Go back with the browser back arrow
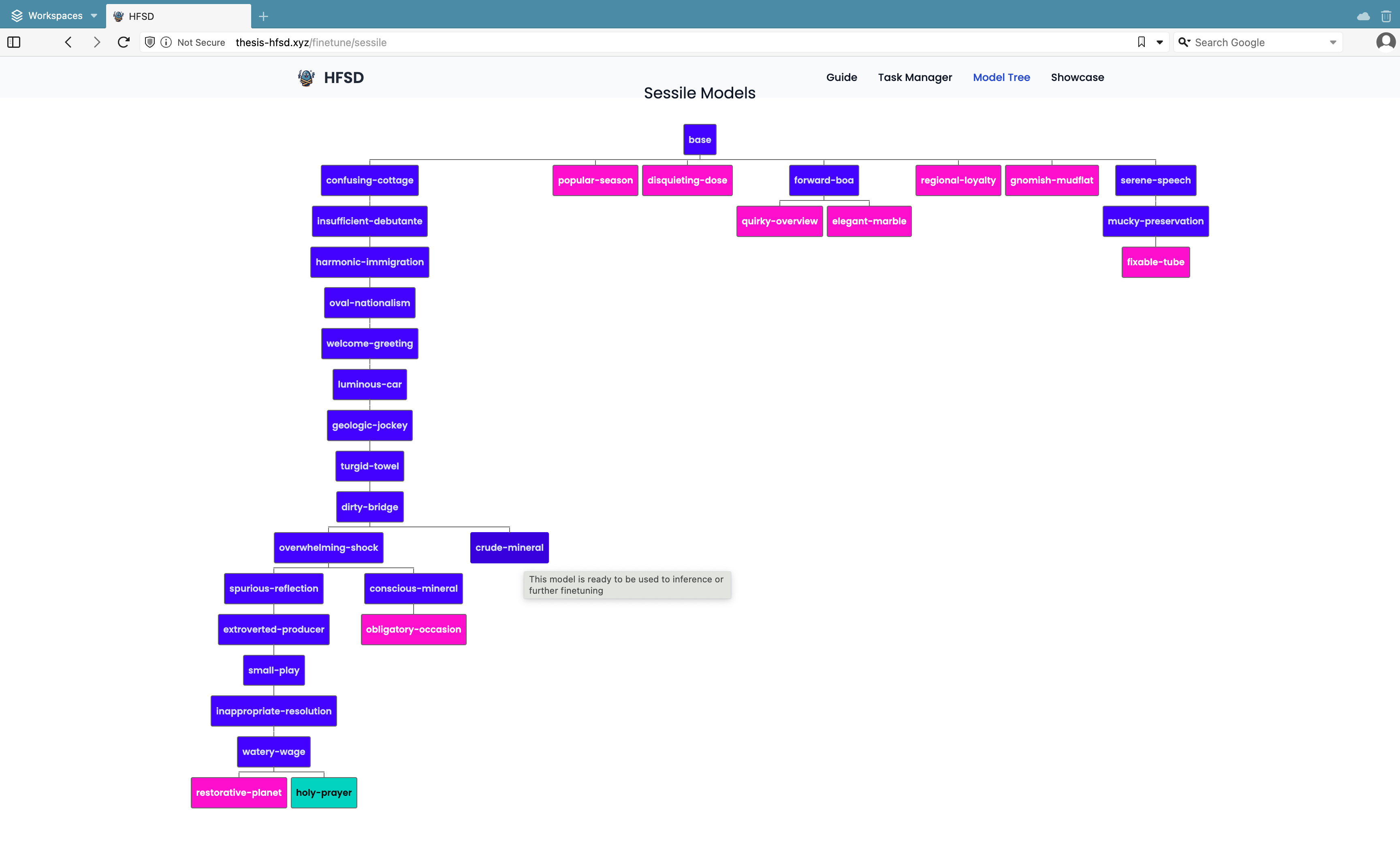 click(68, 42)
